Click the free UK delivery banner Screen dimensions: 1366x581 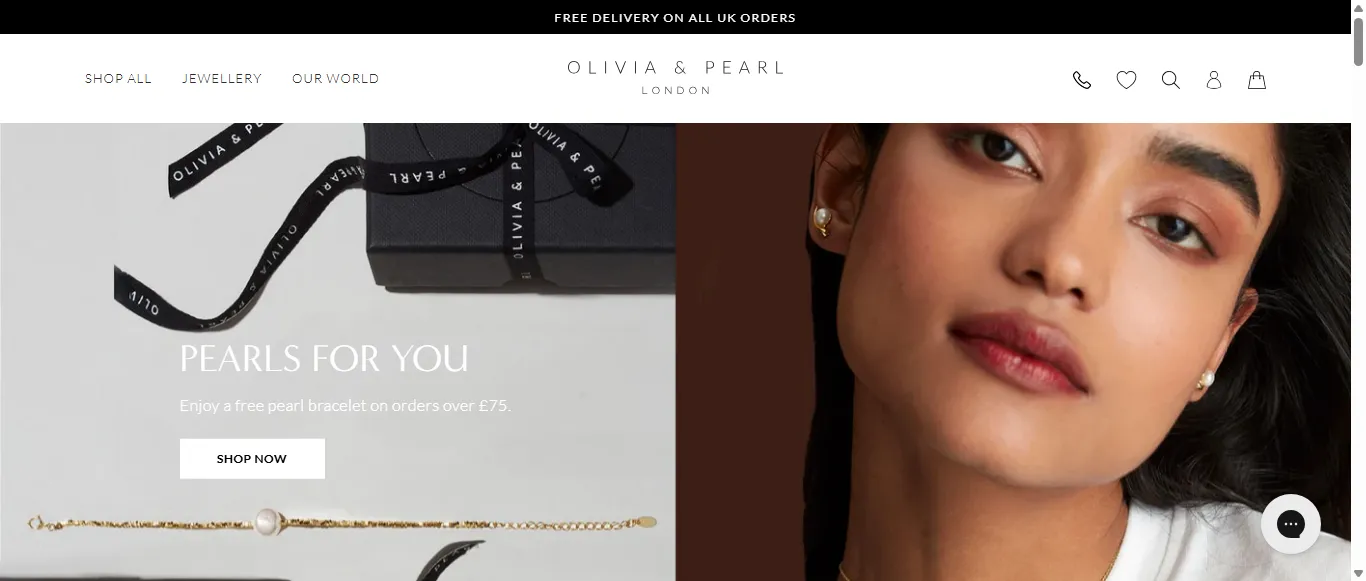coord(675,17)
